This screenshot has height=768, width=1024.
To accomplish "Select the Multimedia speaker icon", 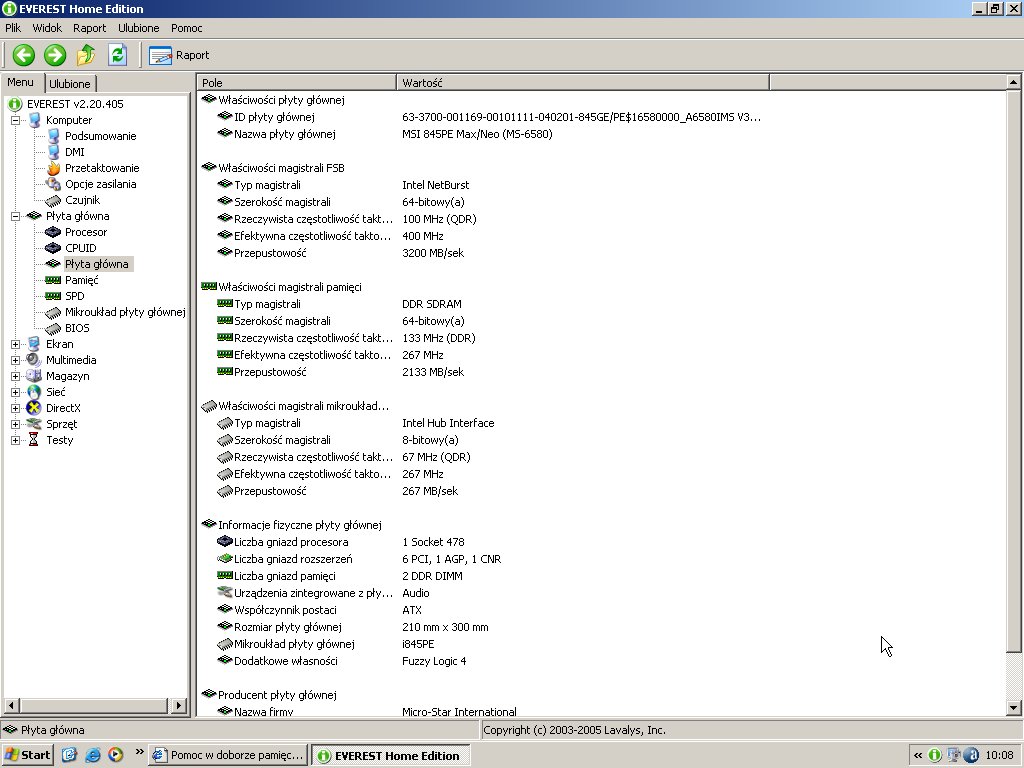I will pos(34,360).
